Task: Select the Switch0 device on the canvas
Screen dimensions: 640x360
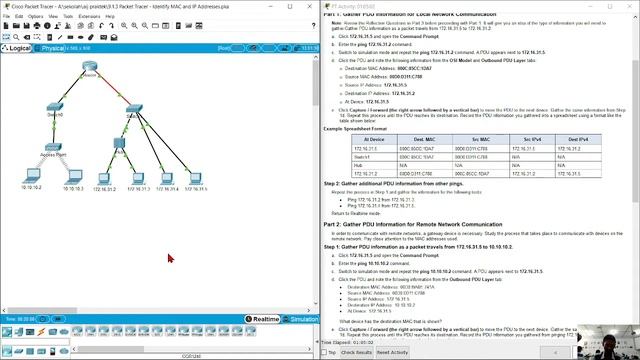Action: [x=55, y=107]
